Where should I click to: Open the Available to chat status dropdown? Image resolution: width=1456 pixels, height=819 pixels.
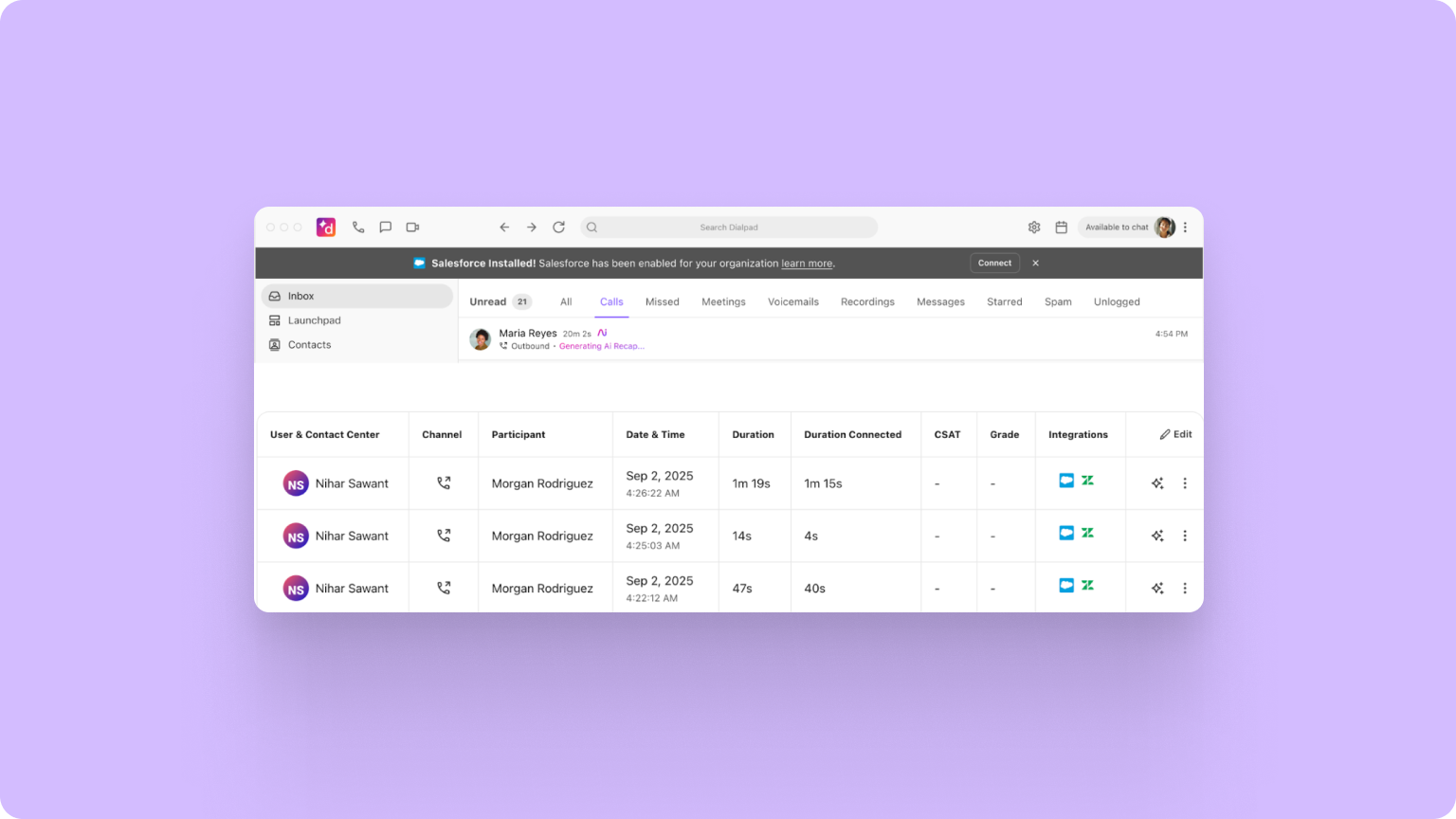click(1117, 227)
